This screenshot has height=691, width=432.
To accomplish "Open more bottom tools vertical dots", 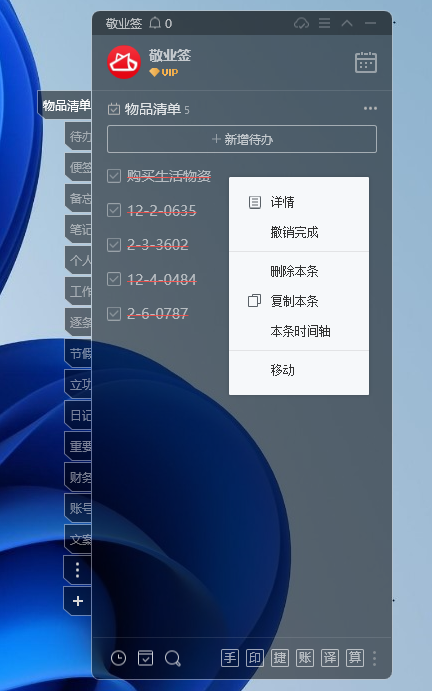I will (x=375, y=658).
